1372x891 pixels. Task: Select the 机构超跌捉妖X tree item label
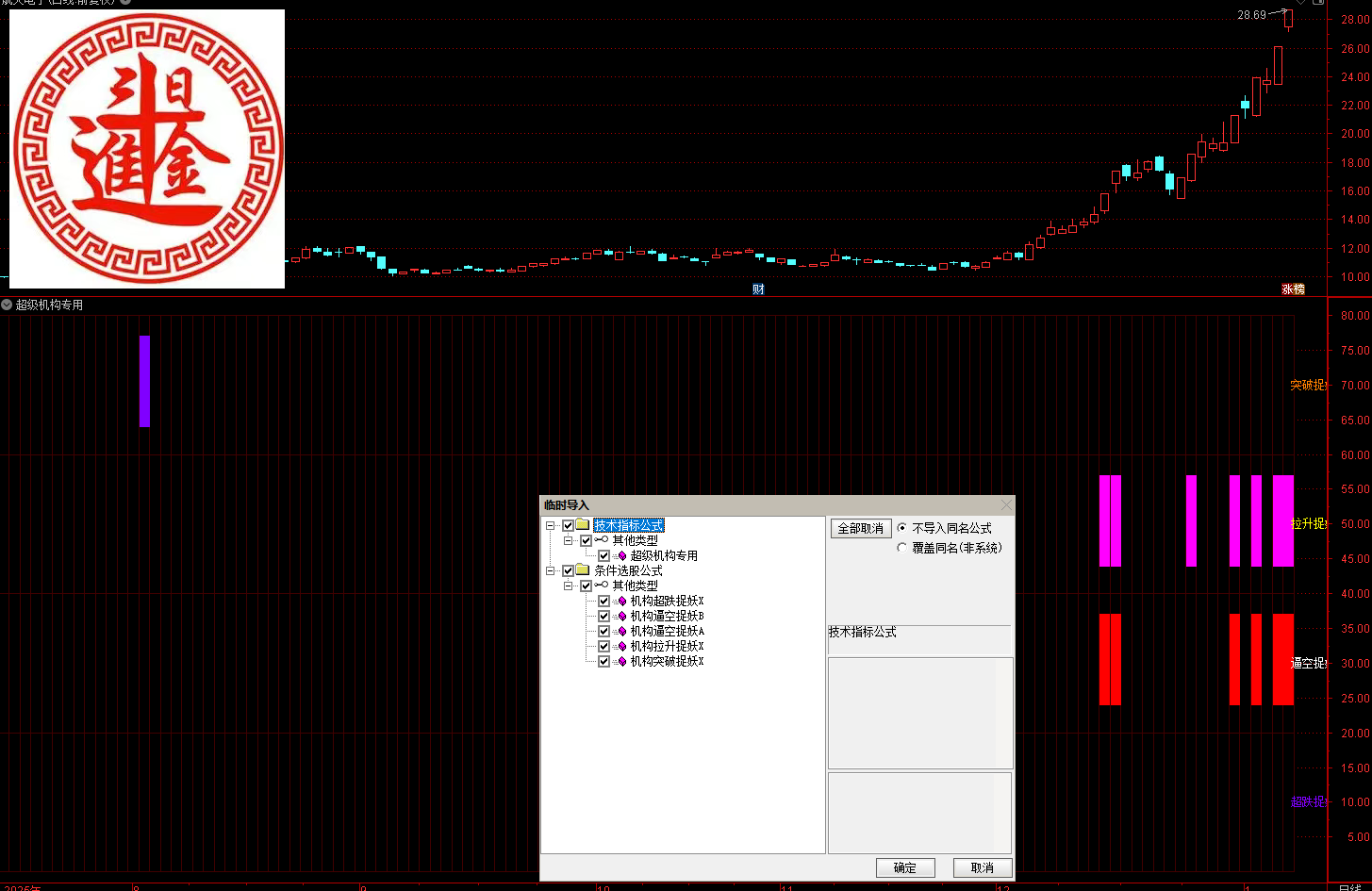click(668, 601)
